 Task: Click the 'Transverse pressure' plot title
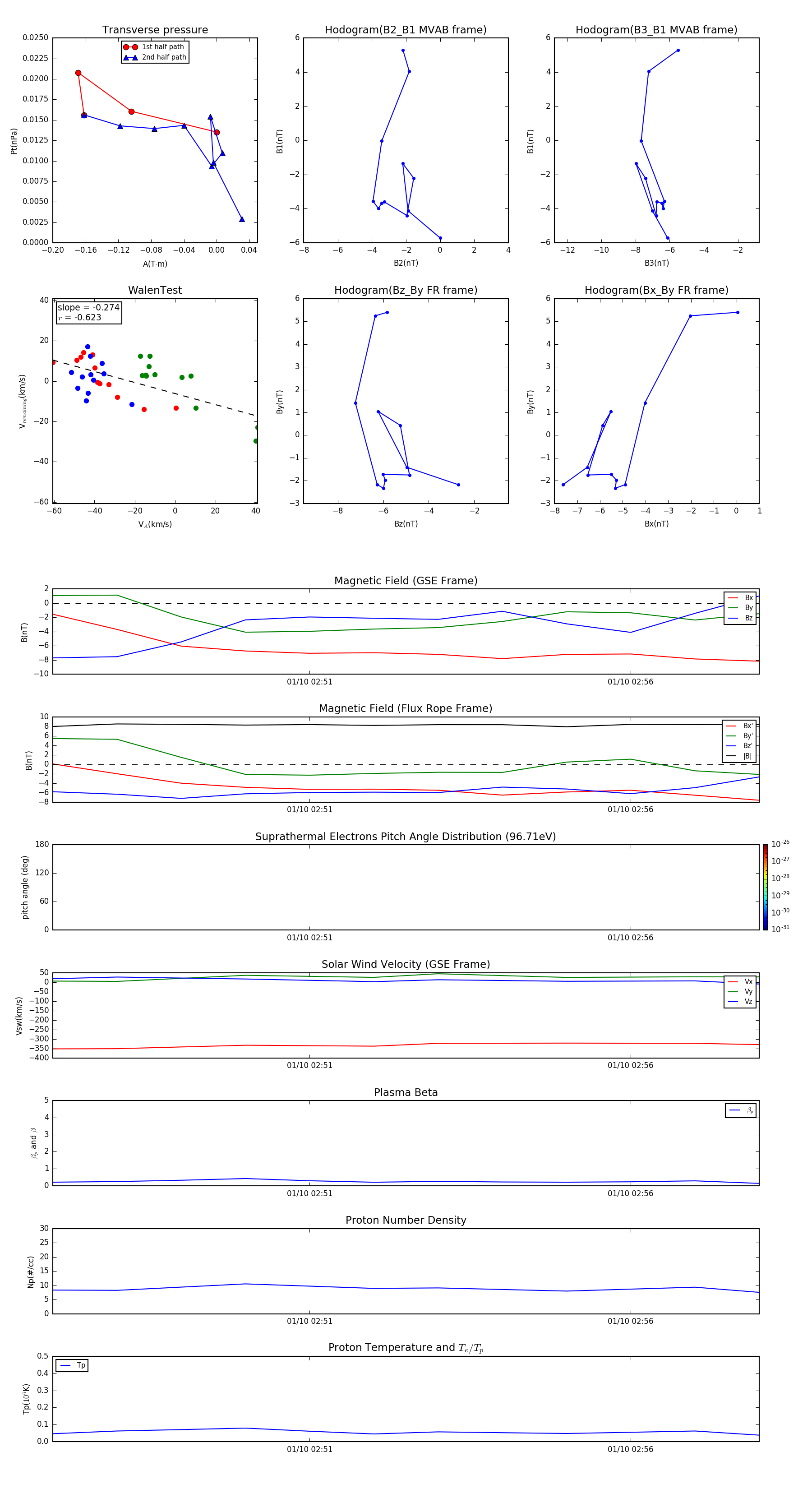(x=155, y=30)
